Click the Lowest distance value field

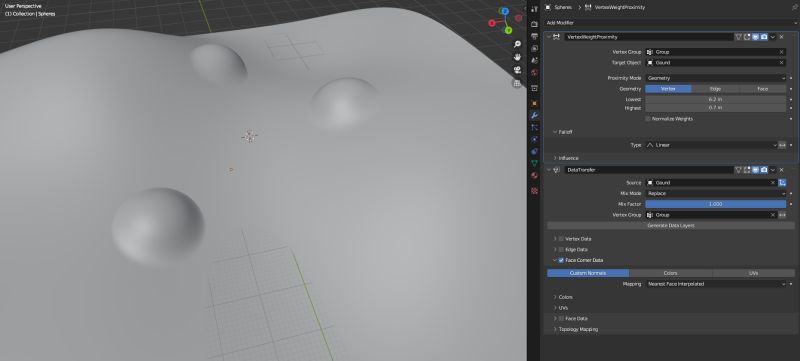coord(716,99)
